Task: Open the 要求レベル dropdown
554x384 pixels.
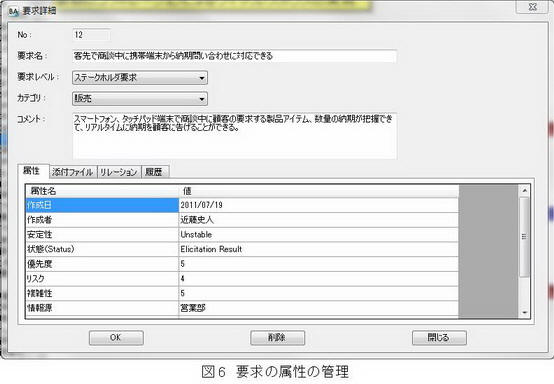Action: 140,77
